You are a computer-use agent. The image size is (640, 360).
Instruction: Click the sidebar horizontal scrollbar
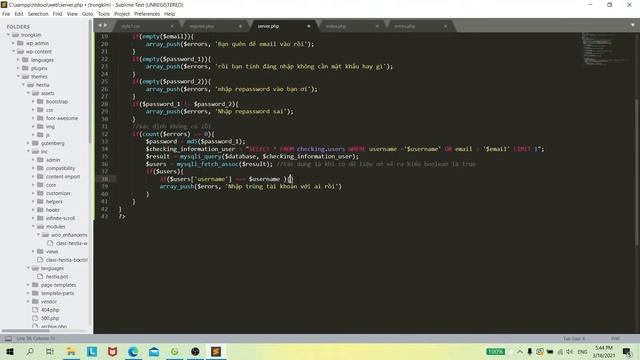point(25,331)
